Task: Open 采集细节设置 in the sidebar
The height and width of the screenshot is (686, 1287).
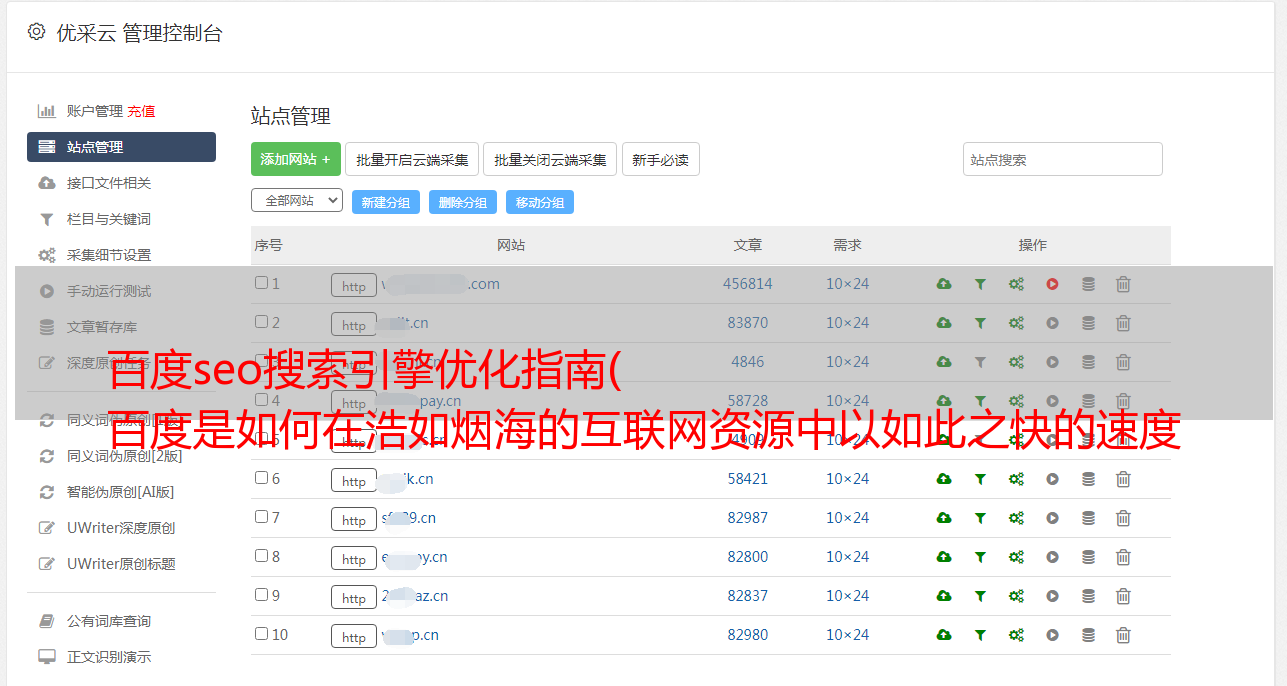Action: click(109, 255)
